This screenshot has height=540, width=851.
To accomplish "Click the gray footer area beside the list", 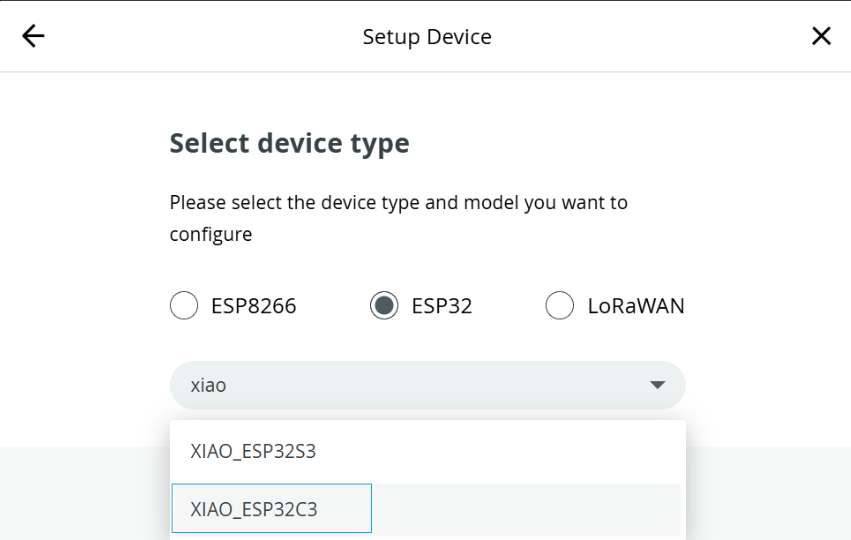I will [769, 493].
